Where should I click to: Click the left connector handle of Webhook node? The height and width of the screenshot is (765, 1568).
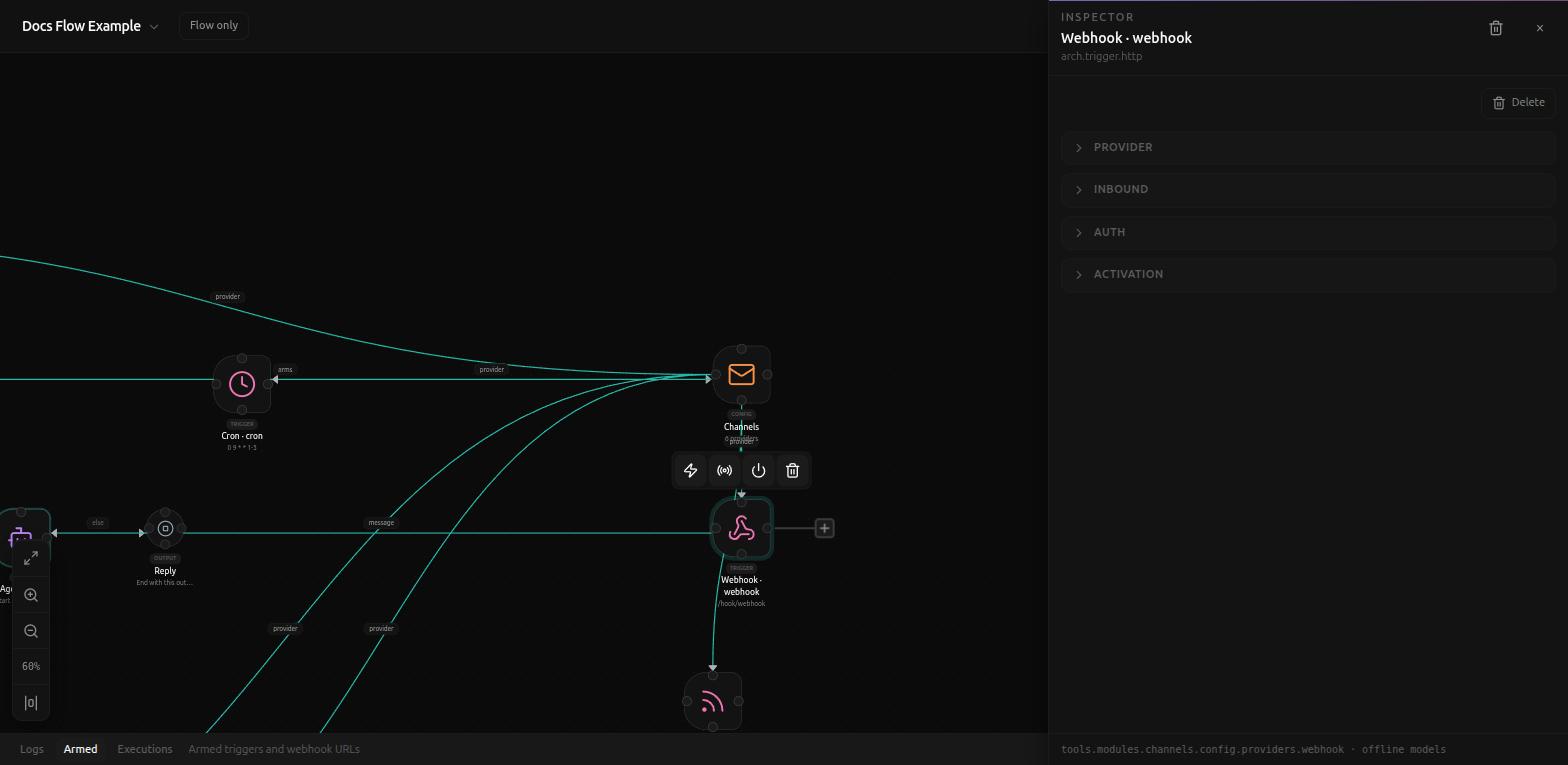click(716, 528)
